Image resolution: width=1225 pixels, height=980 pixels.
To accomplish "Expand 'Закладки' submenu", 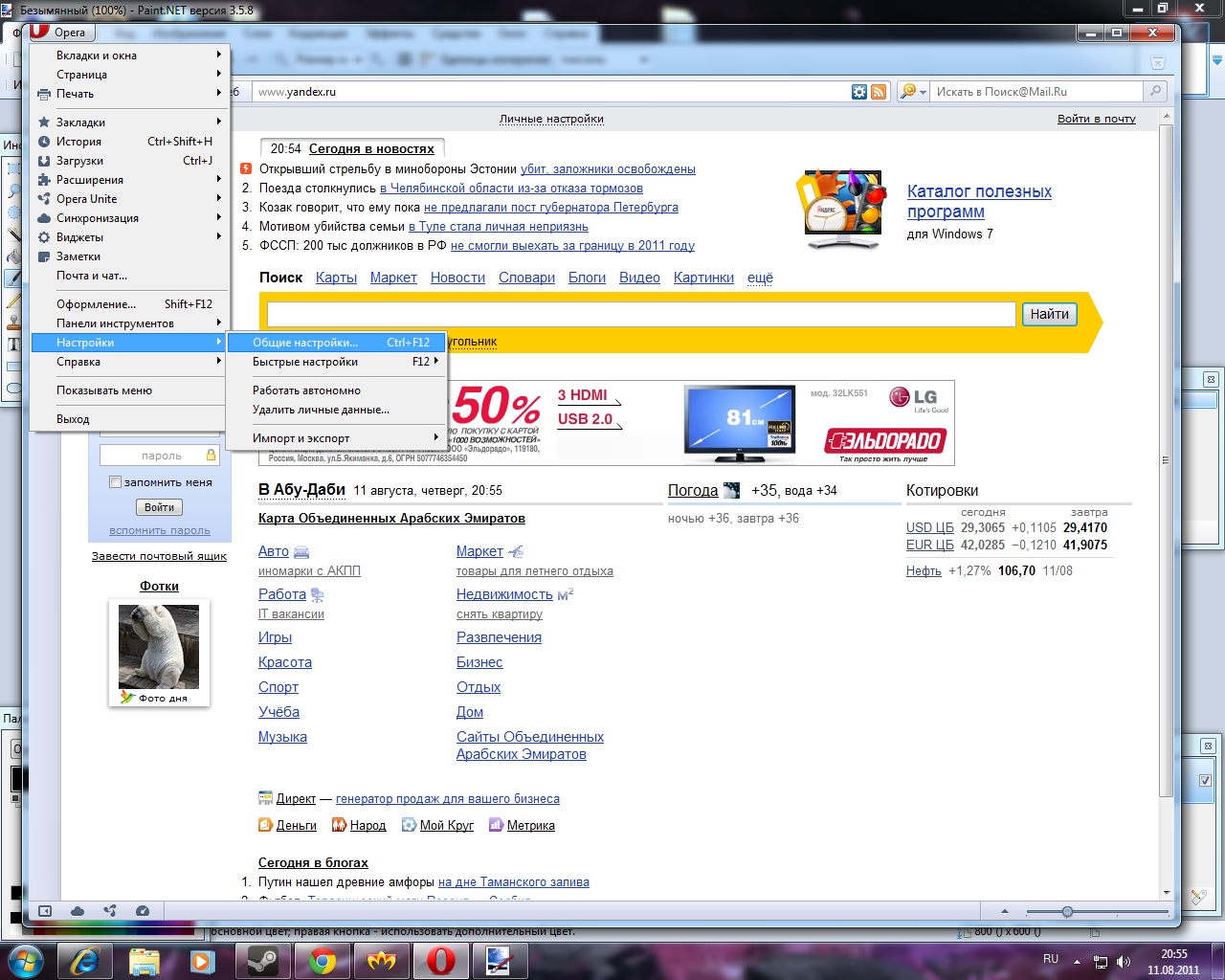I will 130,122.
